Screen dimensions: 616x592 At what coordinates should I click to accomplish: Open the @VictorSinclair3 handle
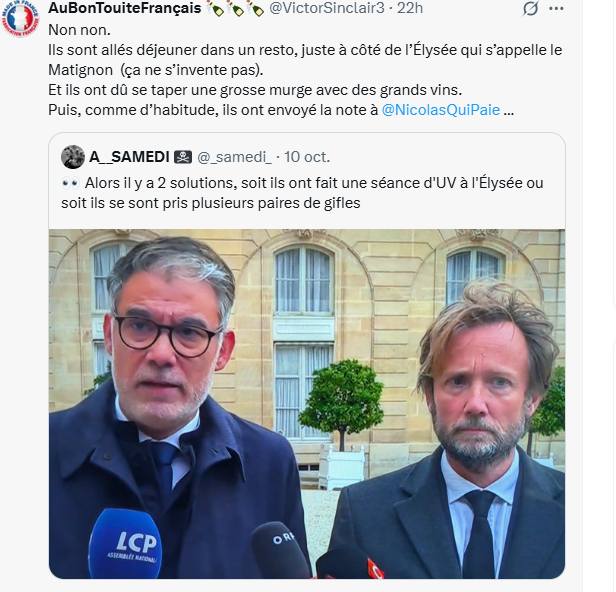pos(326,8)
